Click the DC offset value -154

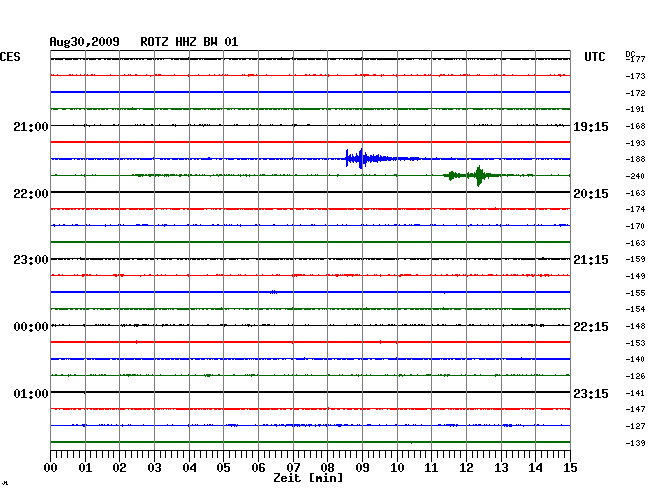[x=635, y=309]
